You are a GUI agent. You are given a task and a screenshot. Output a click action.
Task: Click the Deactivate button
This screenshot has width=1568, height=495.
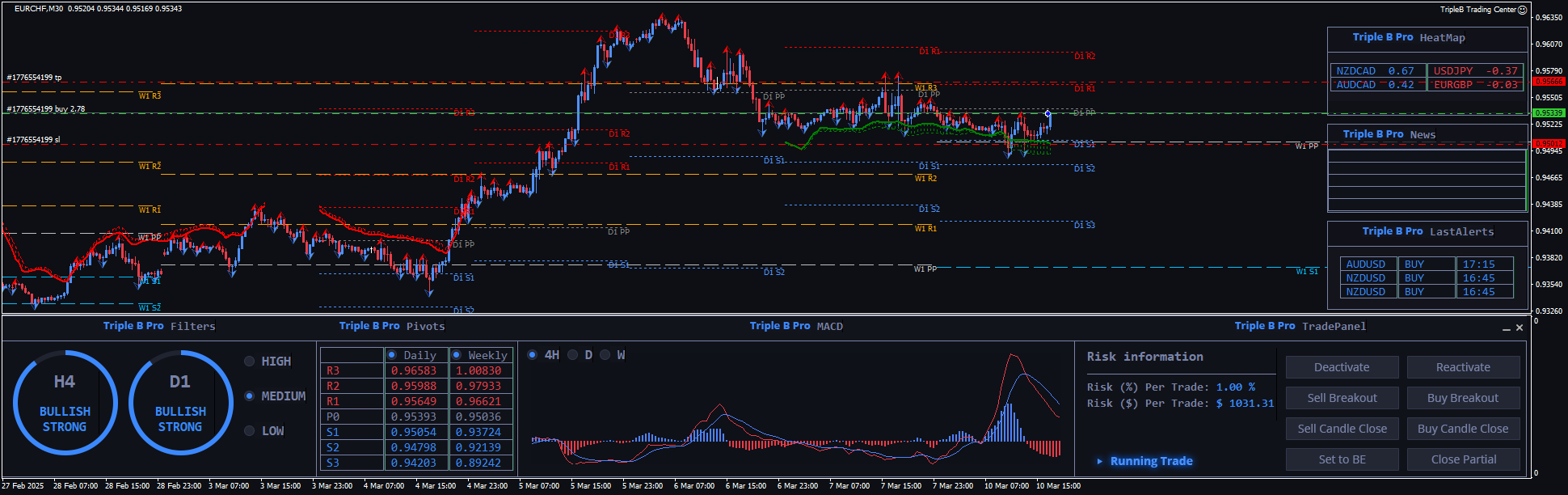coord(1342,367)
